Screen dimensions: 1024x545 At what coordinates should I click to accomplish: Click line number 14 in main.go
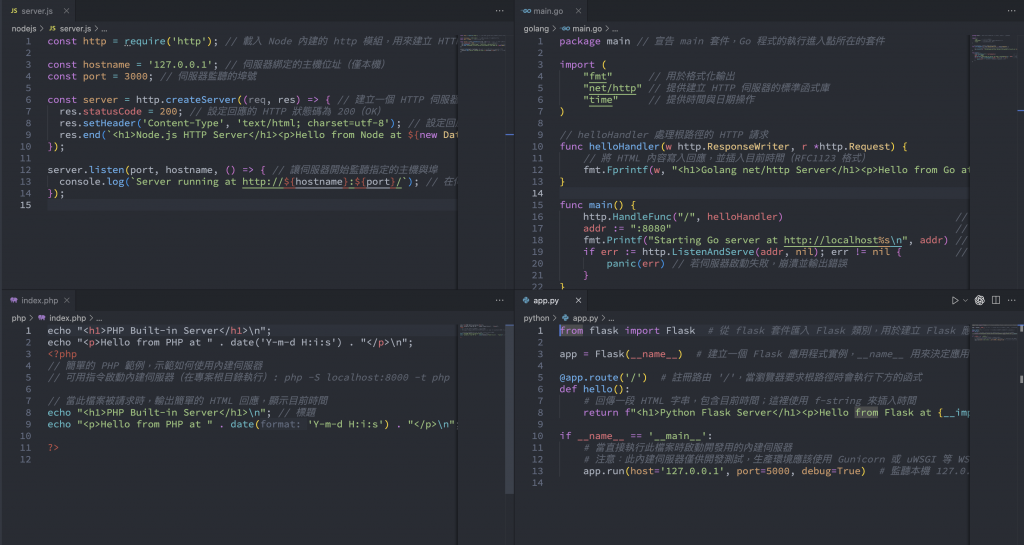click(x=537, y=193)
